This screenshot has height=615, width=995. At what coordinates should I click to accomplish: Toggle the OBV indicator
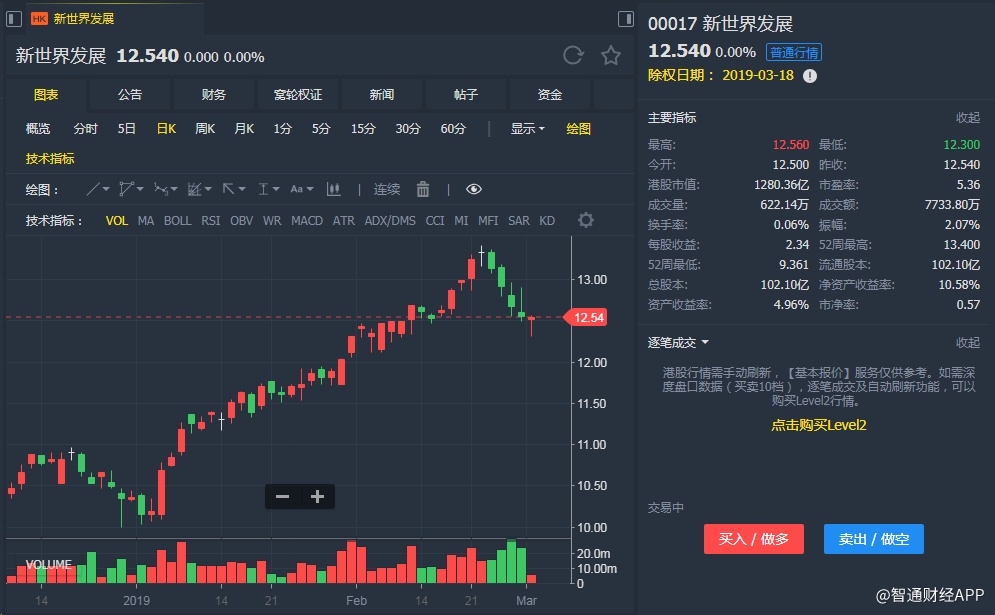click(x=241, y=220)
